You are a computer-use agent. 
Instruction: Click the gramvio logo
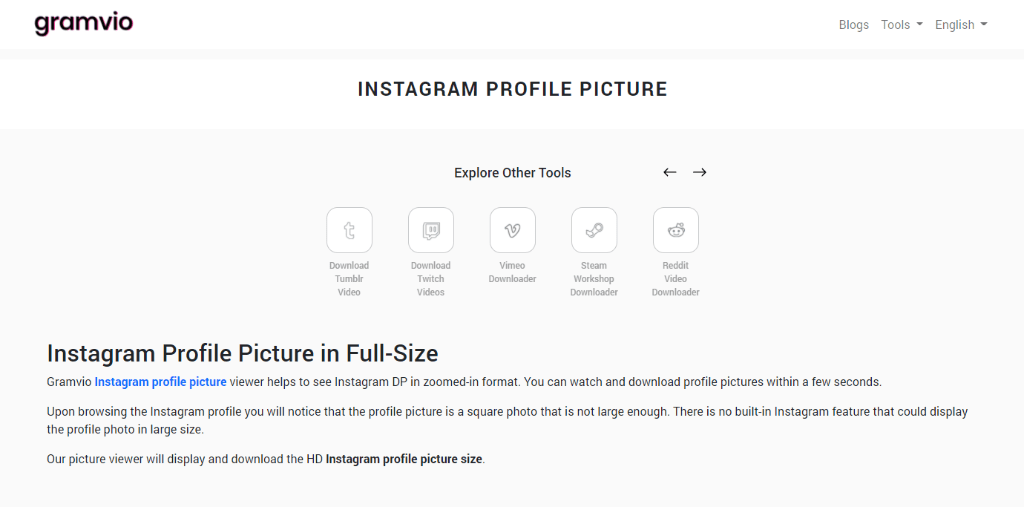point(84,23)
